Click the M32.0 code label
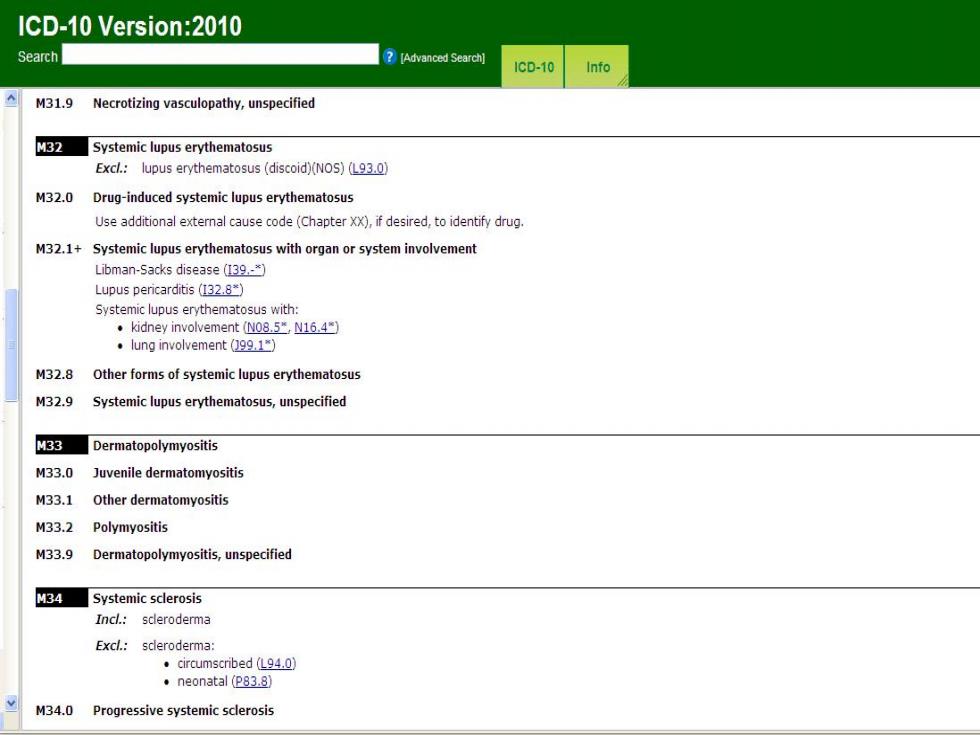Viewport: 980px width, 735px height. pyautogui.click(x=54, y=198)
